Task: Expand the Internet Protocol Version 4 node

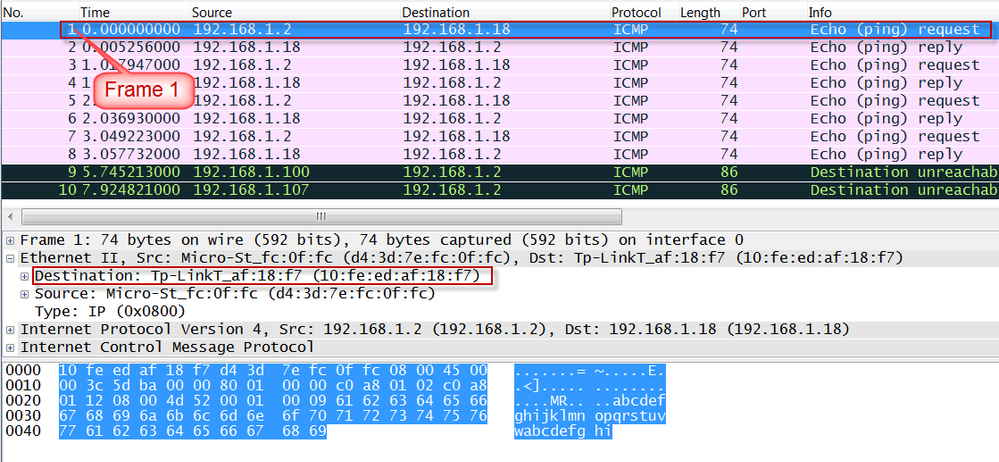Action: coord(10,330)
